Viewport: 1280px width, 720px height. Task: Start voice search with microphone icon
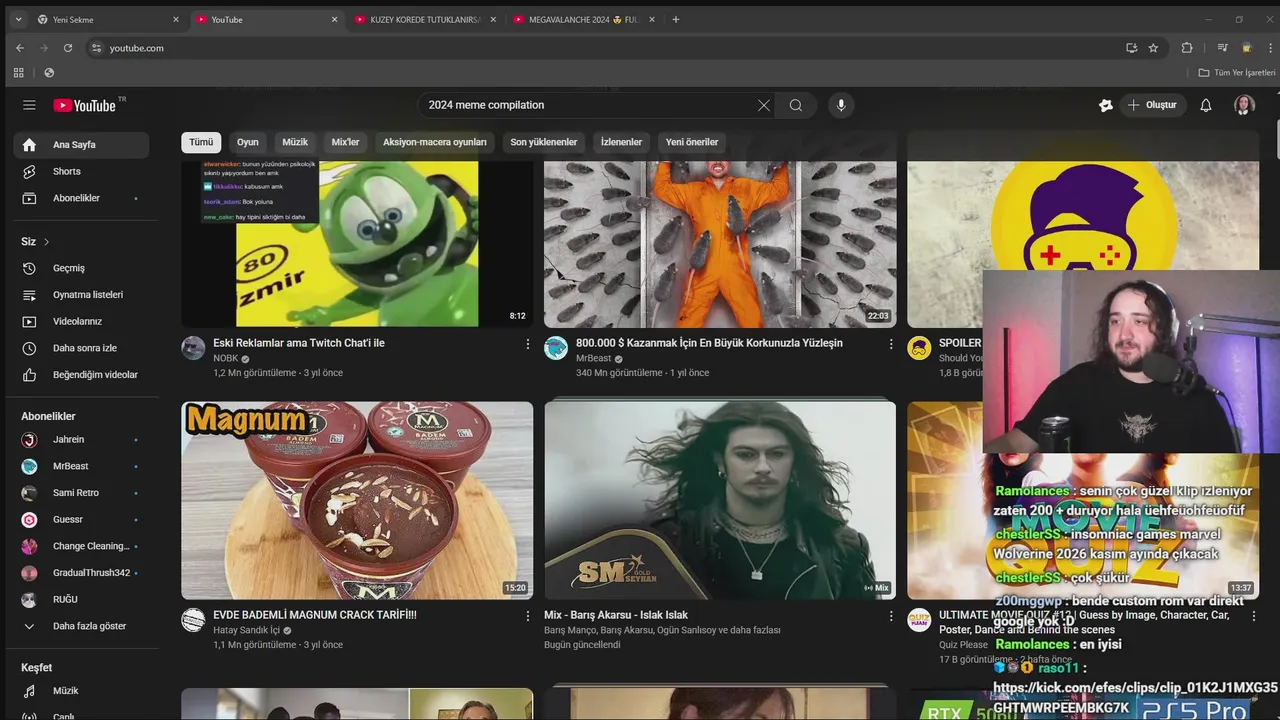pyautogui.click(x=841, y=105)
